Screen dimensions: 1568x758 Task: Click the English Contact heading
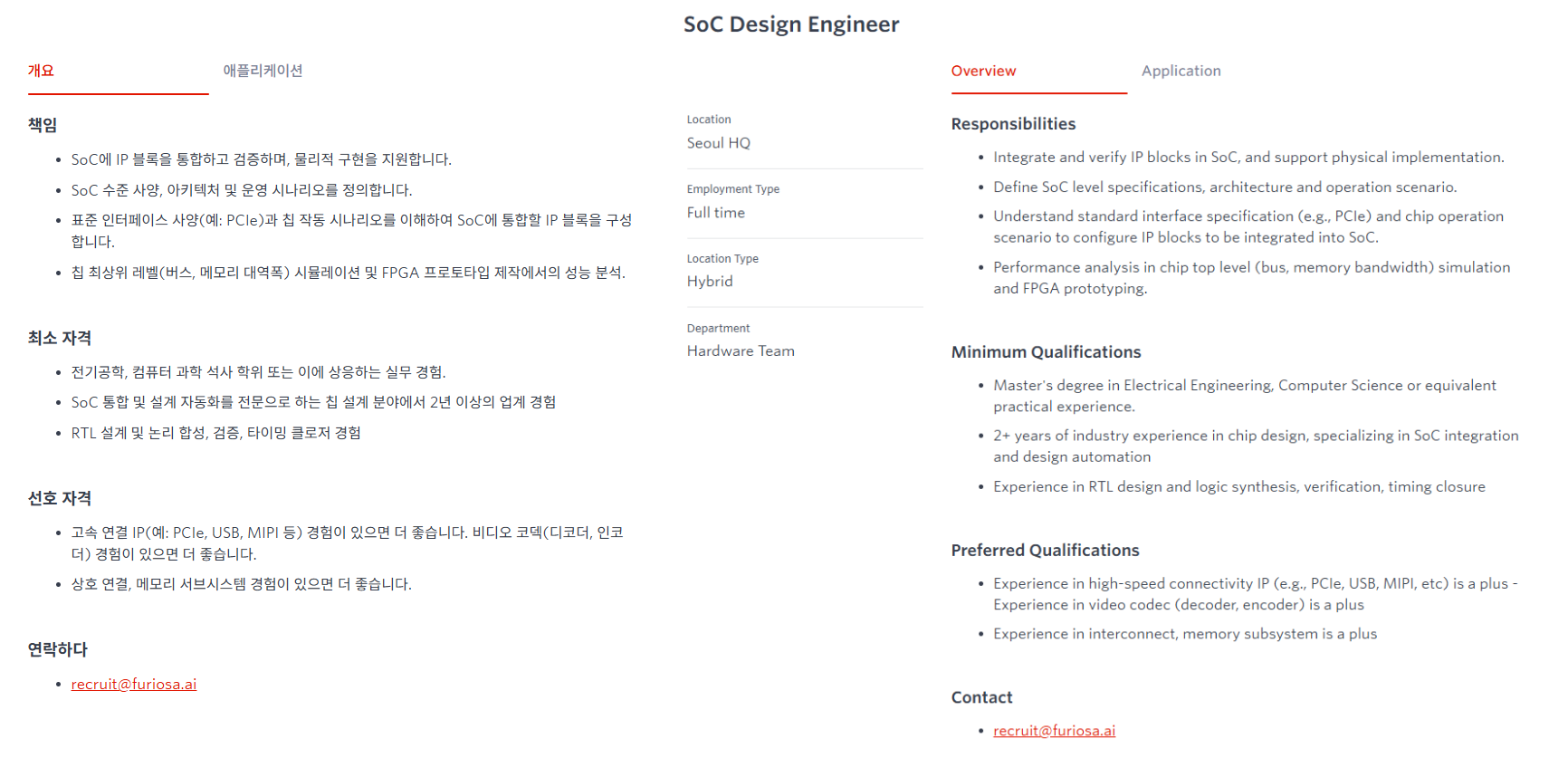point(981,697)
